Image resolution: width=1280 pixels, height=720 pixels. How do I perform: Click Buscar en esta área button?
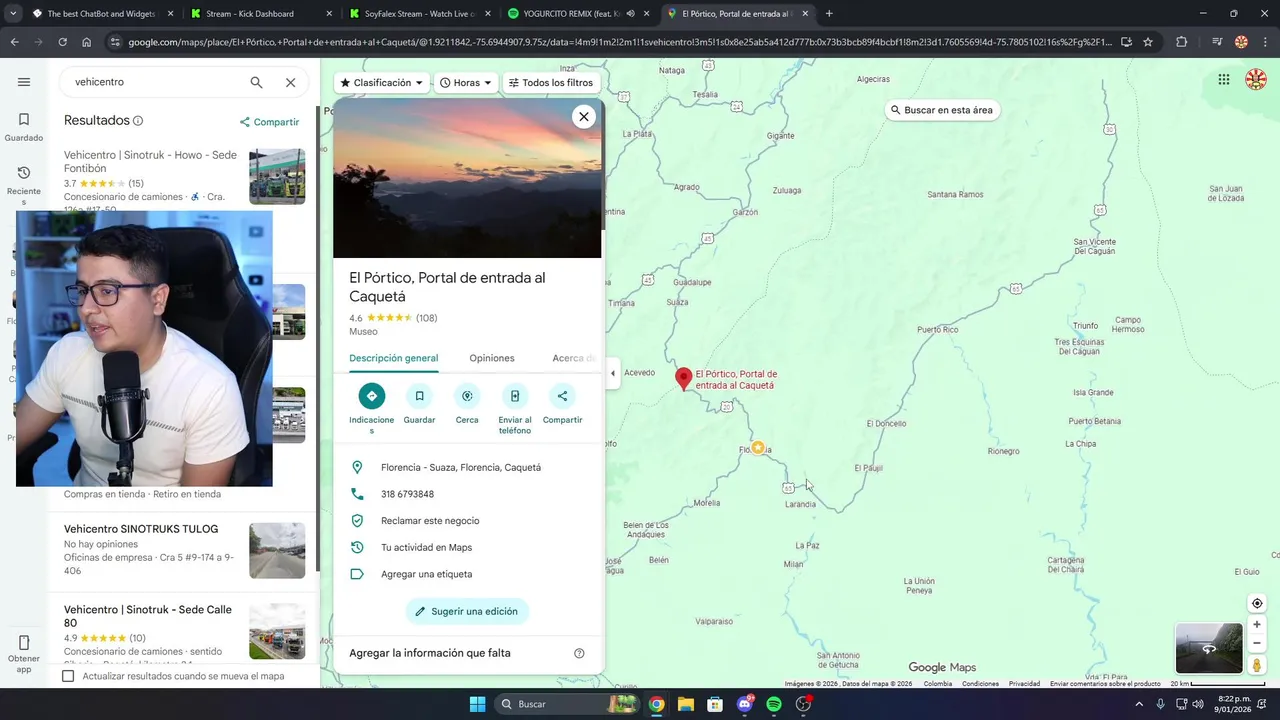tap(941, 110)
